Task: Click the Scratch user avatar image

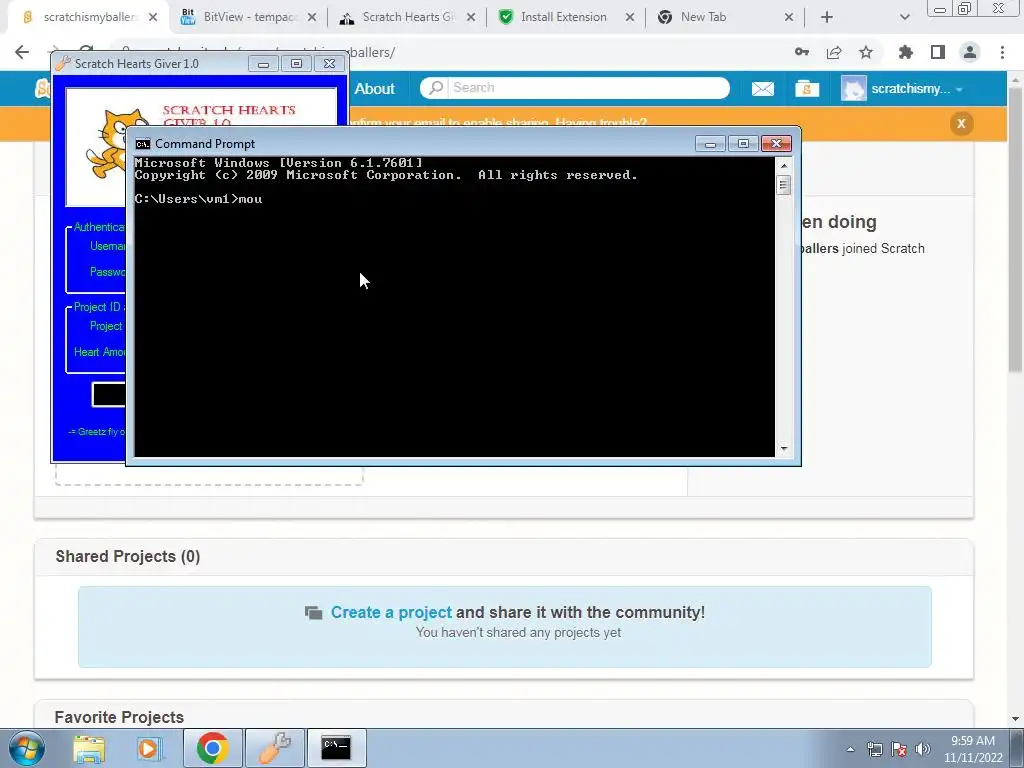Action: (x=854, y=89)
